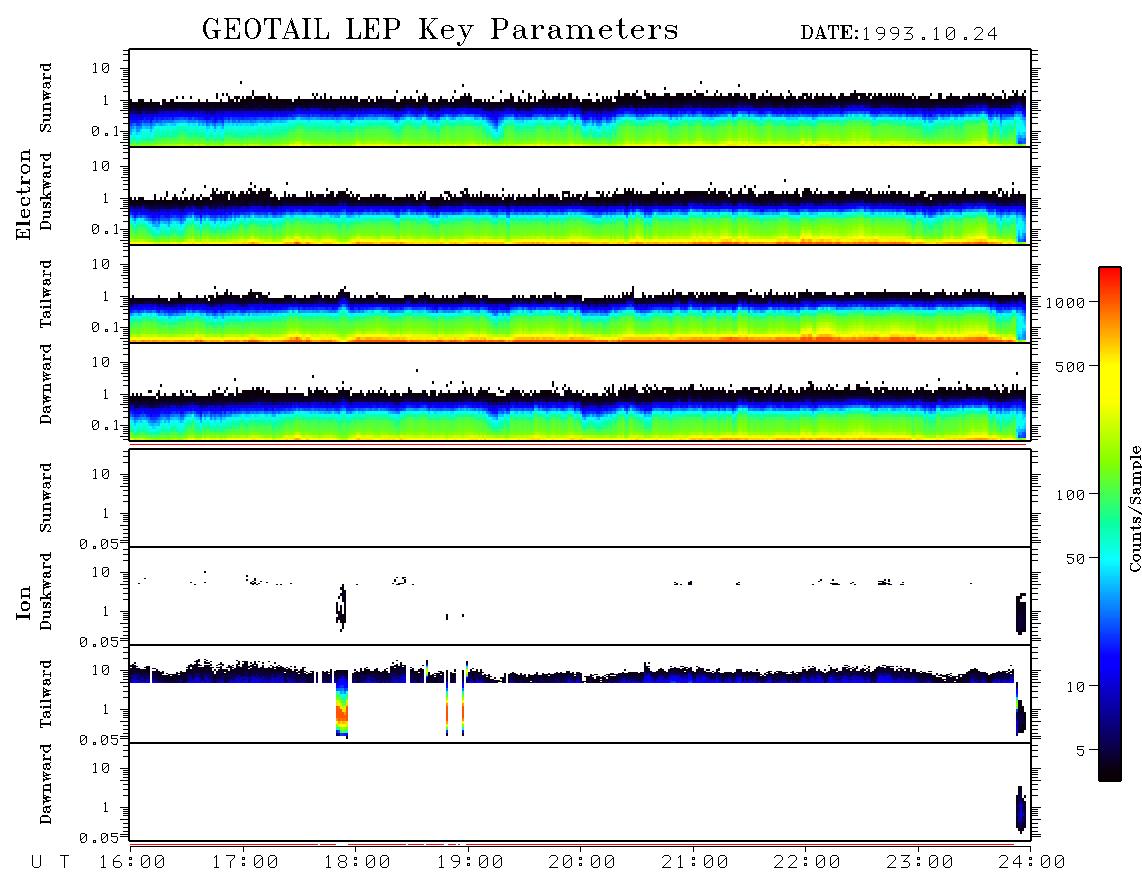The height and width of the screenshot is (880, 1142).
Task: Click the 0.05 tick of Ion Dawnward axis
Action: 98,838
